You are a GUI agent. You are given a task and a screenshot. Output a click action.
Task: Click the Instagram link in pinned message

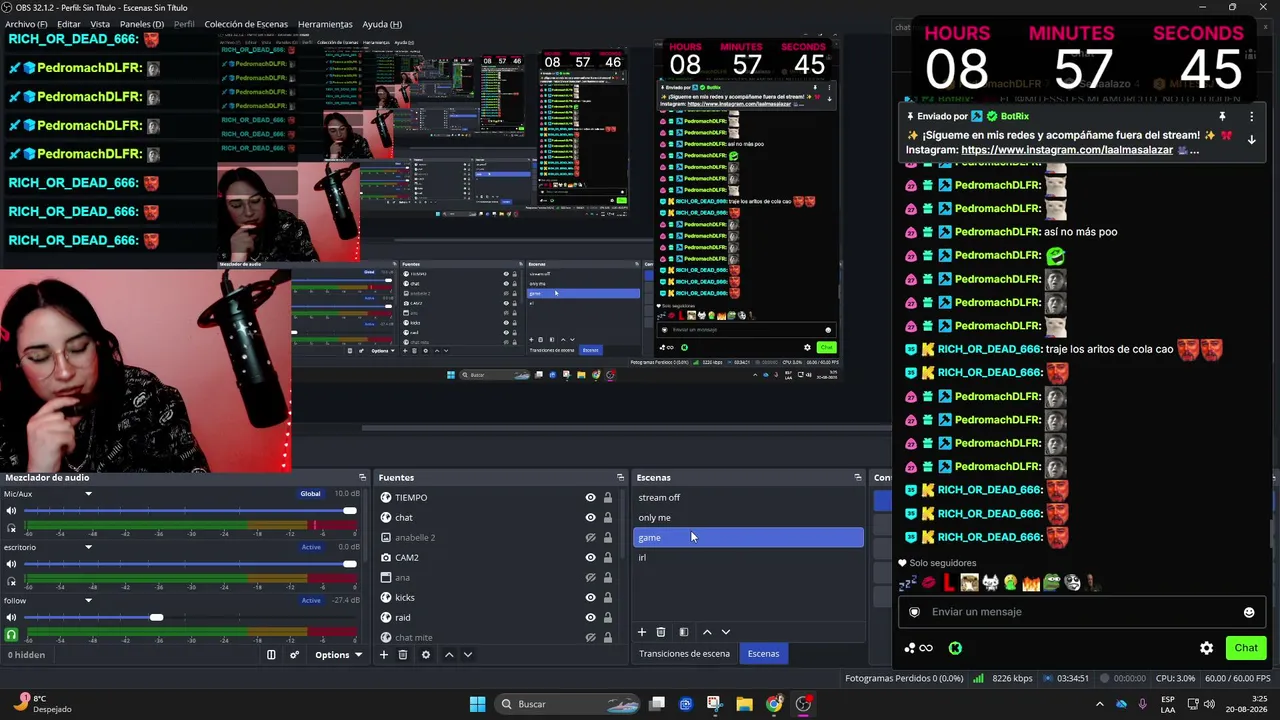(1067, 150)
